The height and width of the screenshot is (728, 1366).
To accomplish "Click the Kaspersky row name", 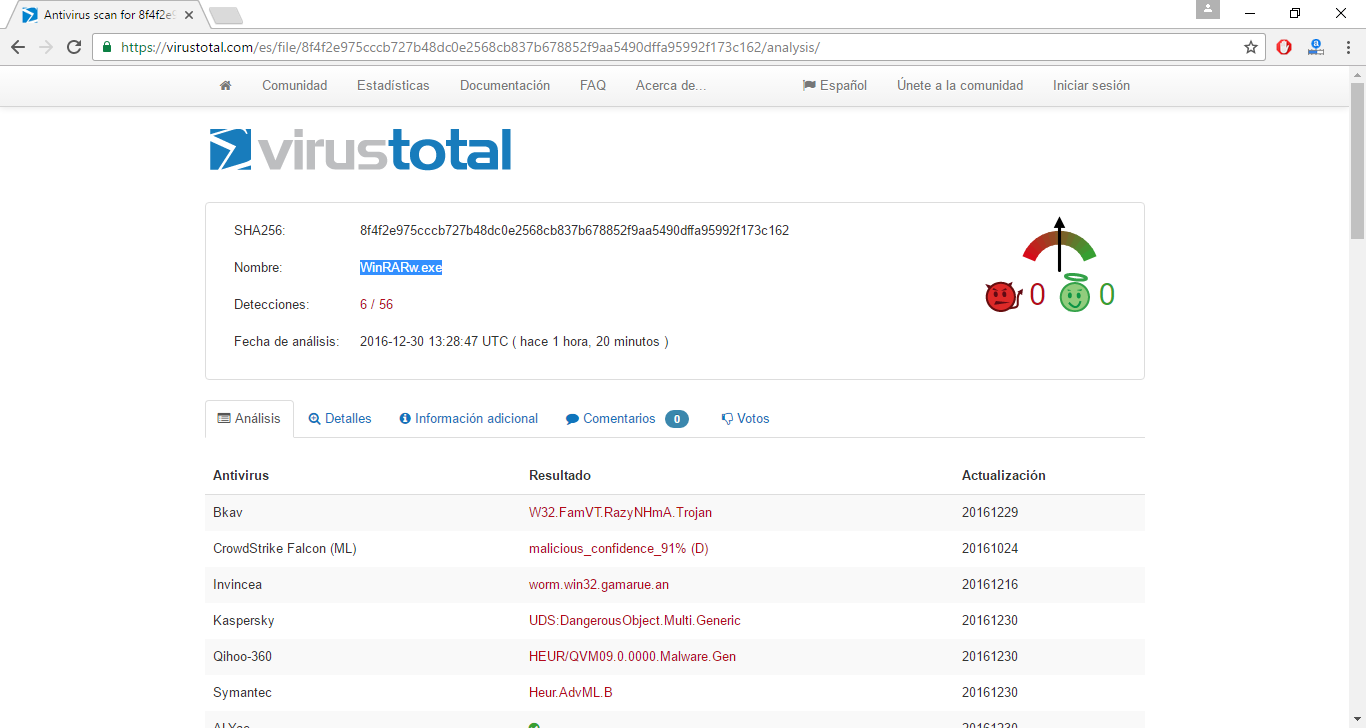I will click(243, 621).
